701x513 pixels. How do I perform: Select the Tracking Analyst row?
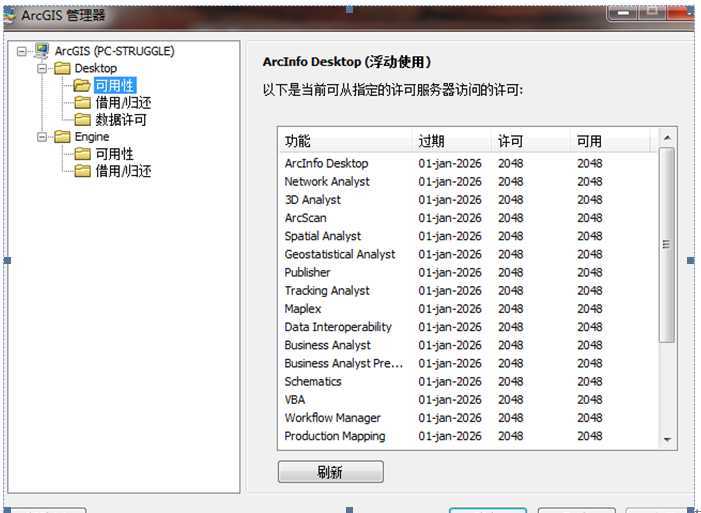(469, 291)
